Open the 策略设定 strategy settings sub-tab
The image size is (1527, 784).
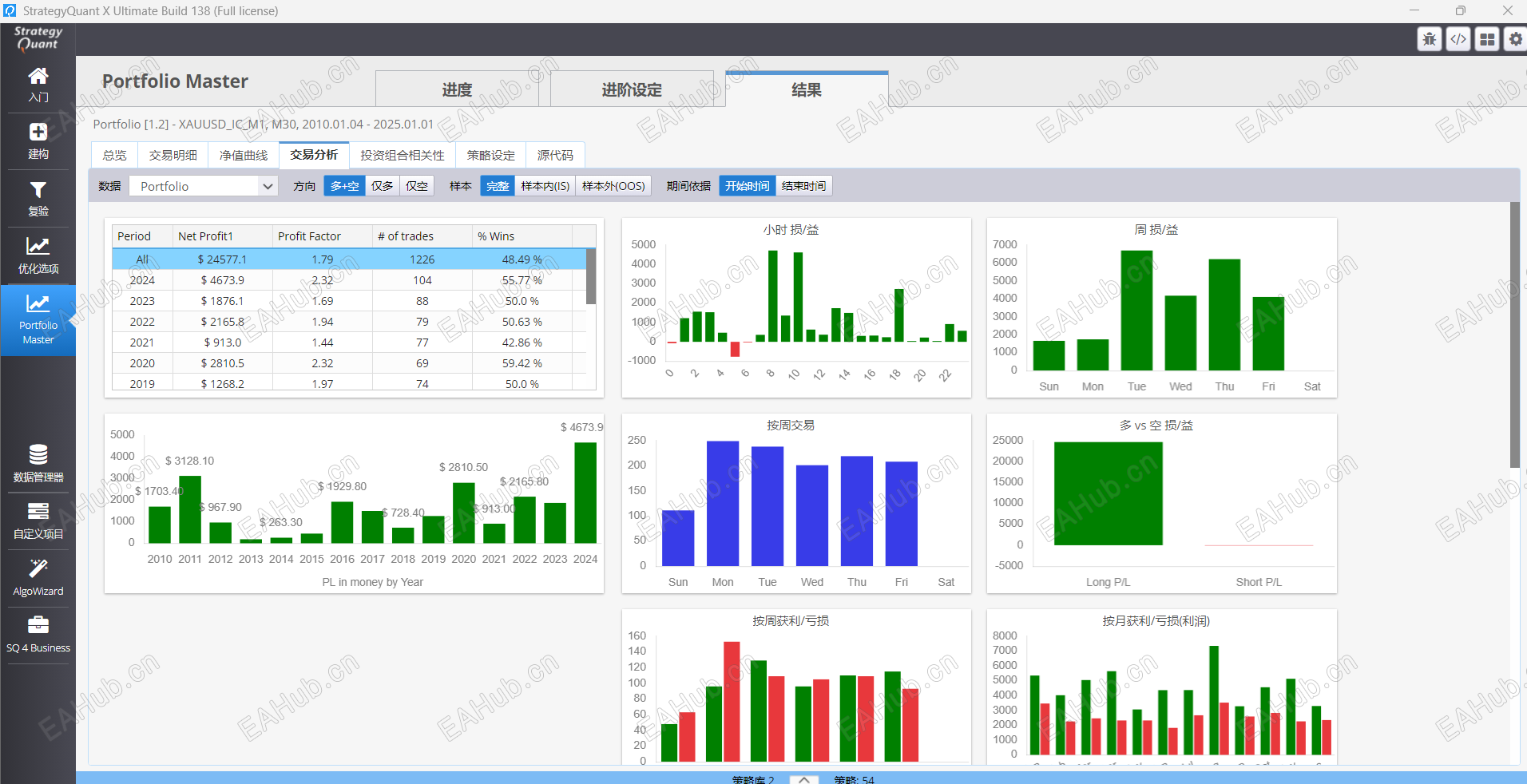coord(491,155)
